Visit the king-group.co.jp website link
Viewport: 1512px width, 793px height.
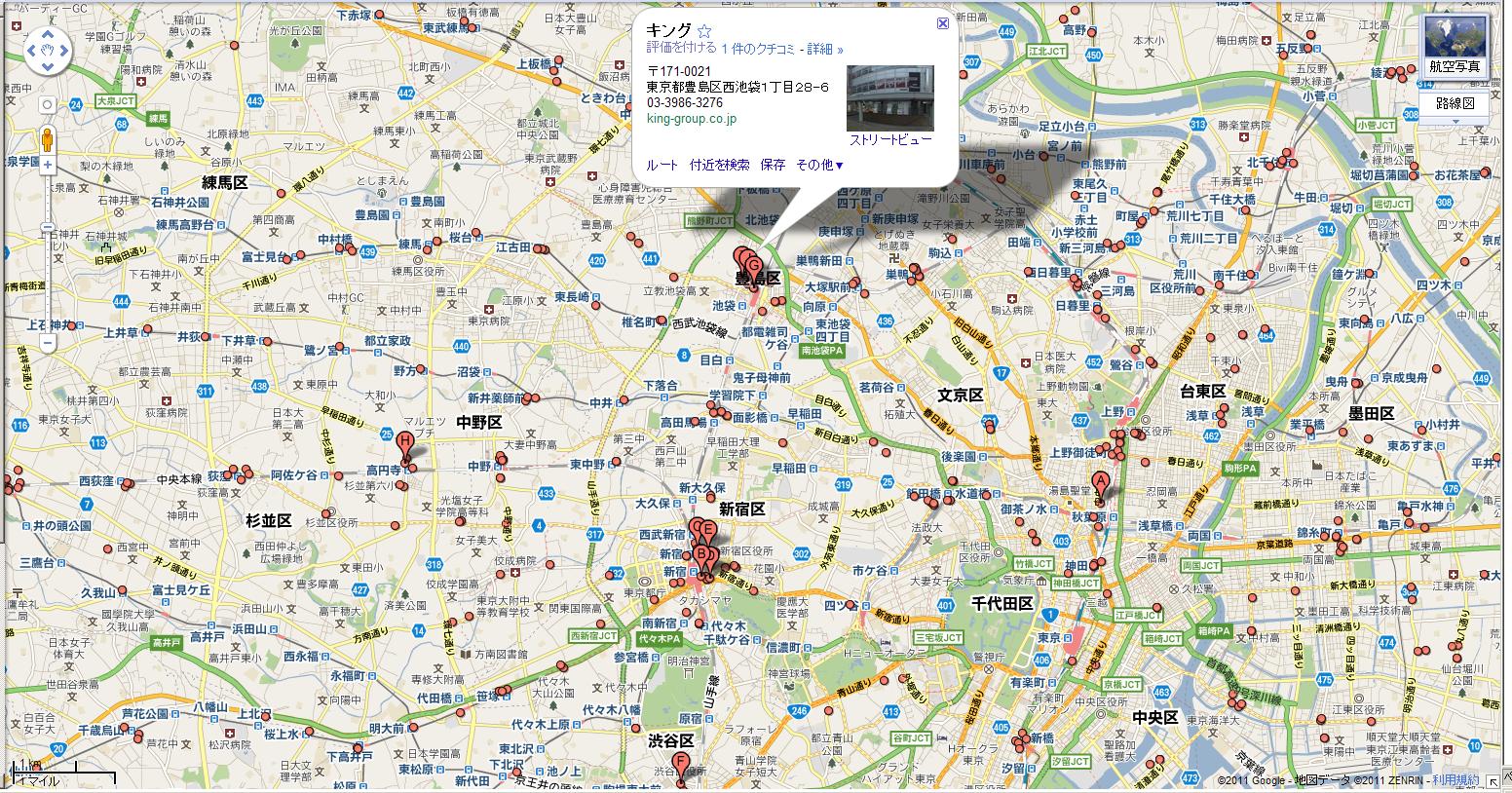(692, 119)
